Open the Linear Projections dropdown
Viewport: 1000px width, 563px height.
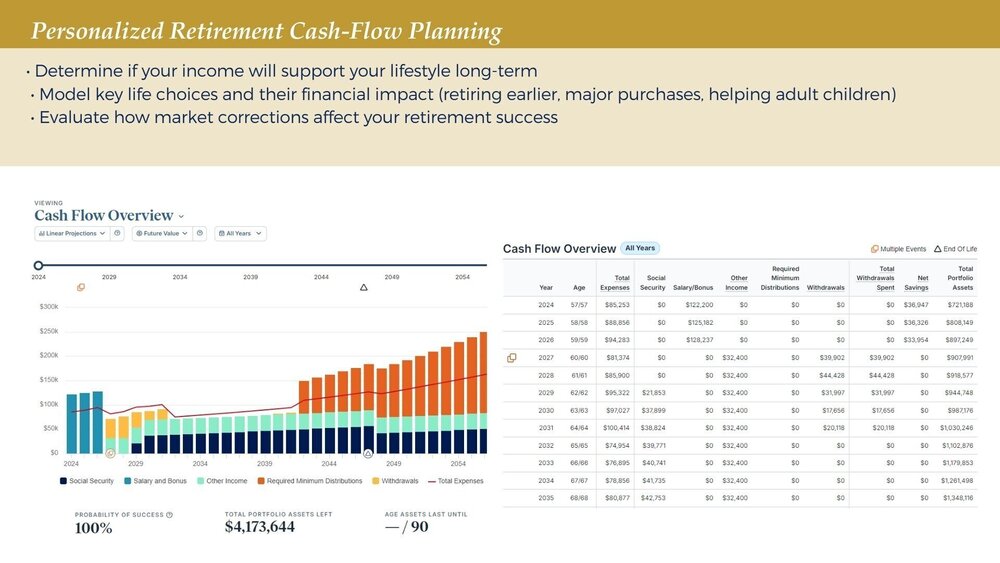click(71, 234)
